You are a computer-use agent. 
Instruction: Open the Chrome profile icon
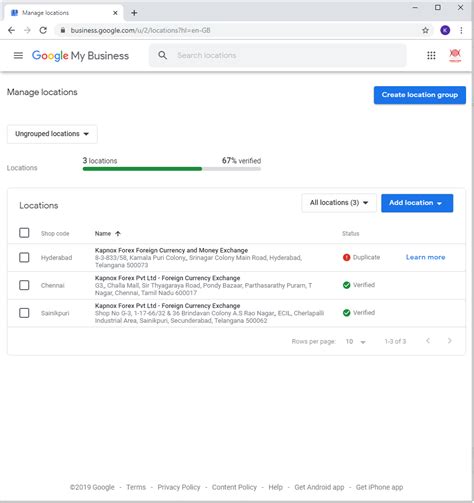(x=445, y=30)
